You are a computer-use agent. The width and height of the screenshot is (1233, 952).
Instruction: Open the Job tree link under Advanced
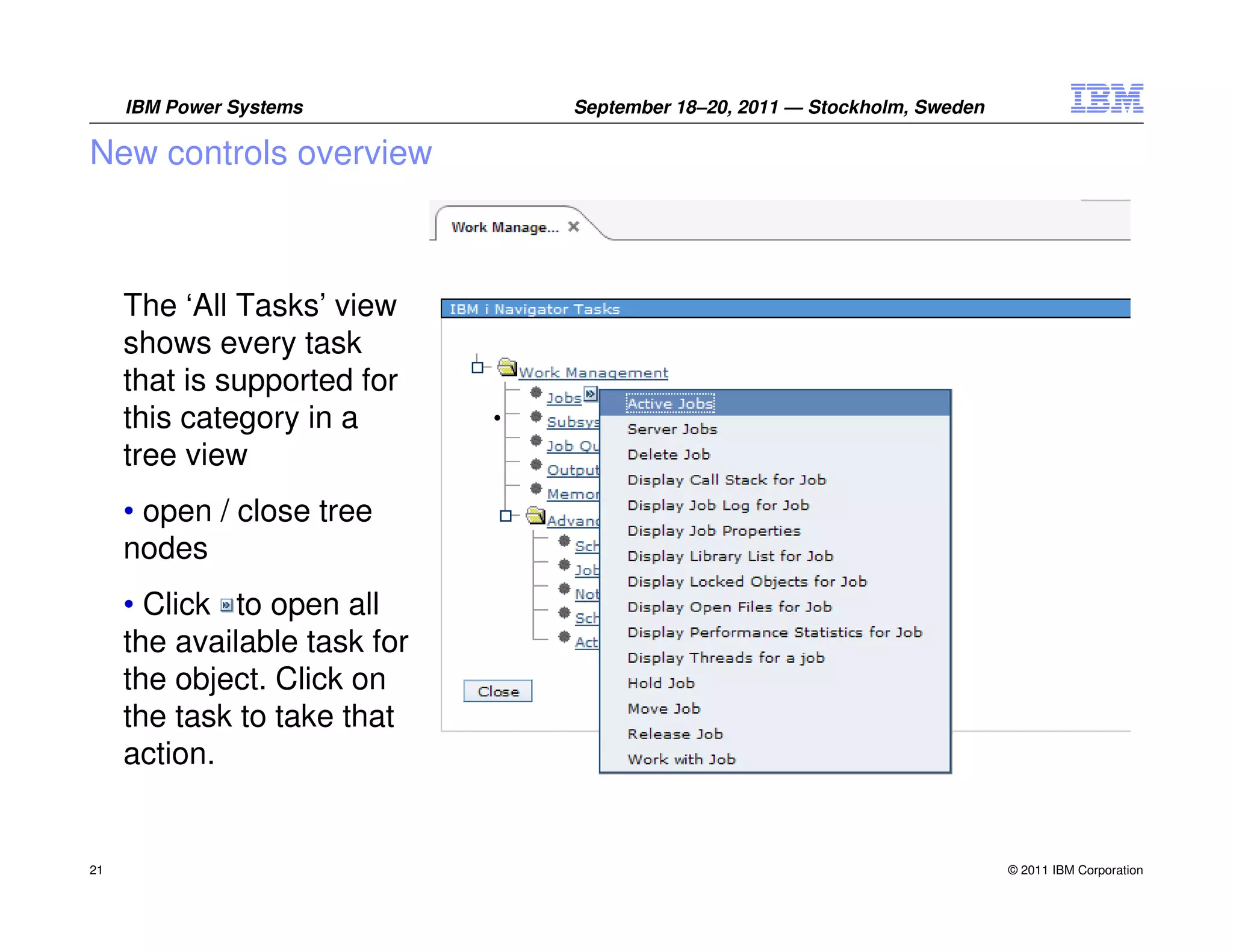pyautogui.click(x=587, y=570)
